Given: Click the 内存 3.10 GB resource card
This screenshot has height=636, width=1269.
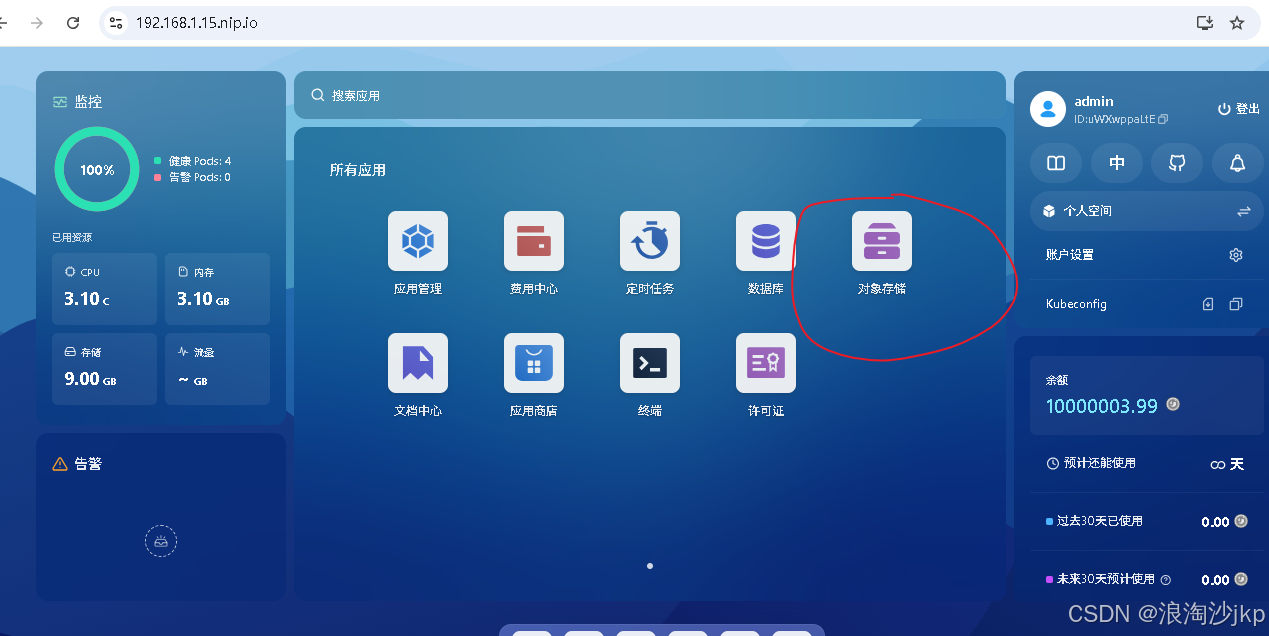Looking at the screenshot, I should pos(217,289).
